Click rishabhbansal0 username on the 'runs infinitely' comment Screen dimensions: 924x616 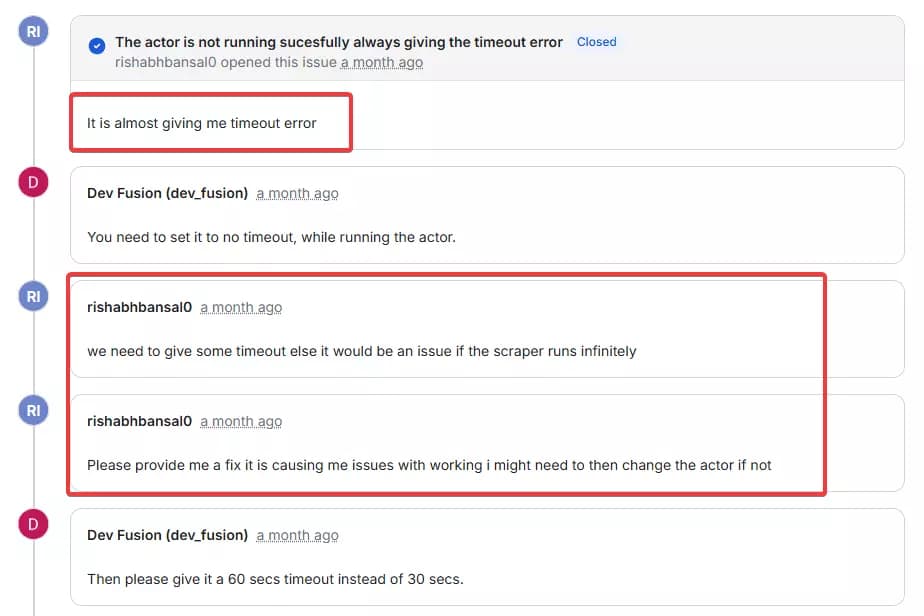coord(139,307)
